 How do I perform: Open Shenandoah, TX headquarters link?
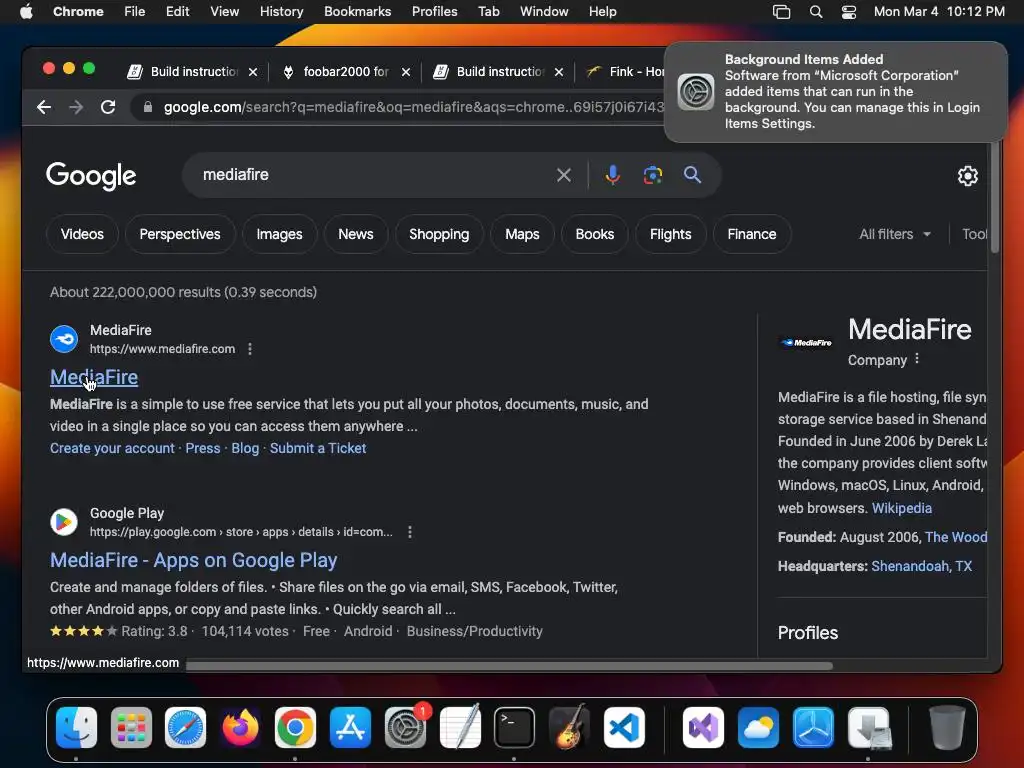[x=921, y=566]
